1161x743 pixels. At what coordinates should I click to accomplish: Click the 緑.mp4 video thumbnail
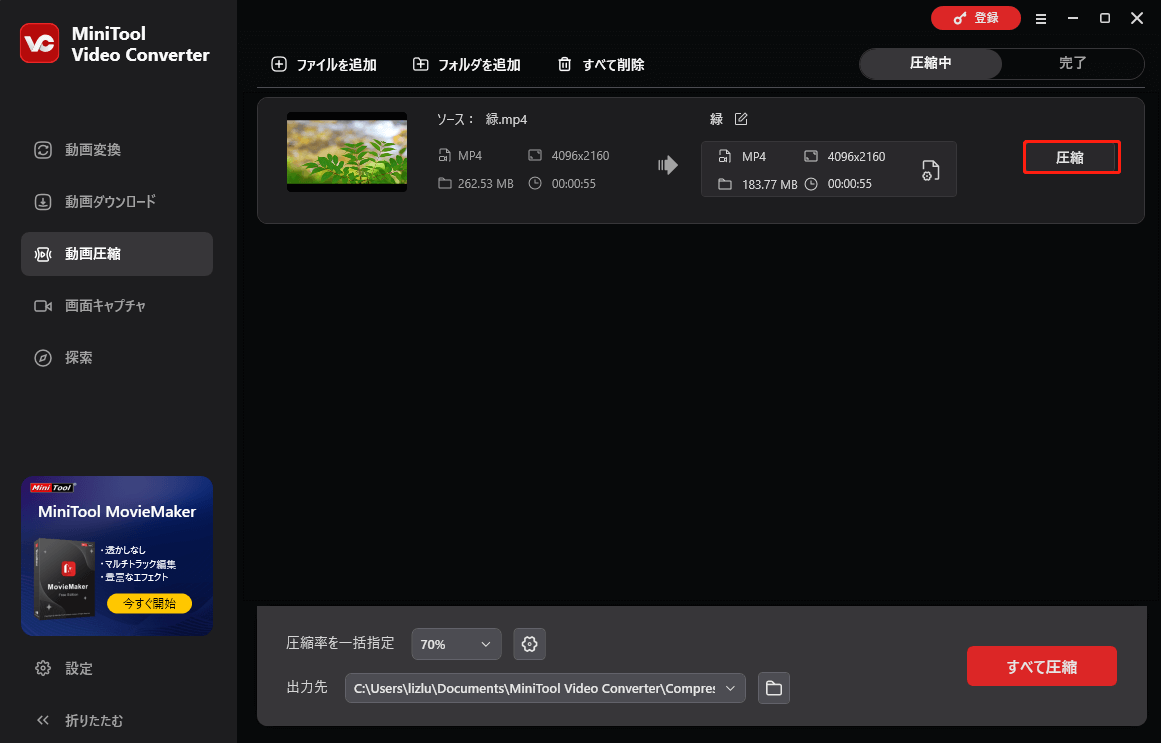tap(347, 152)
